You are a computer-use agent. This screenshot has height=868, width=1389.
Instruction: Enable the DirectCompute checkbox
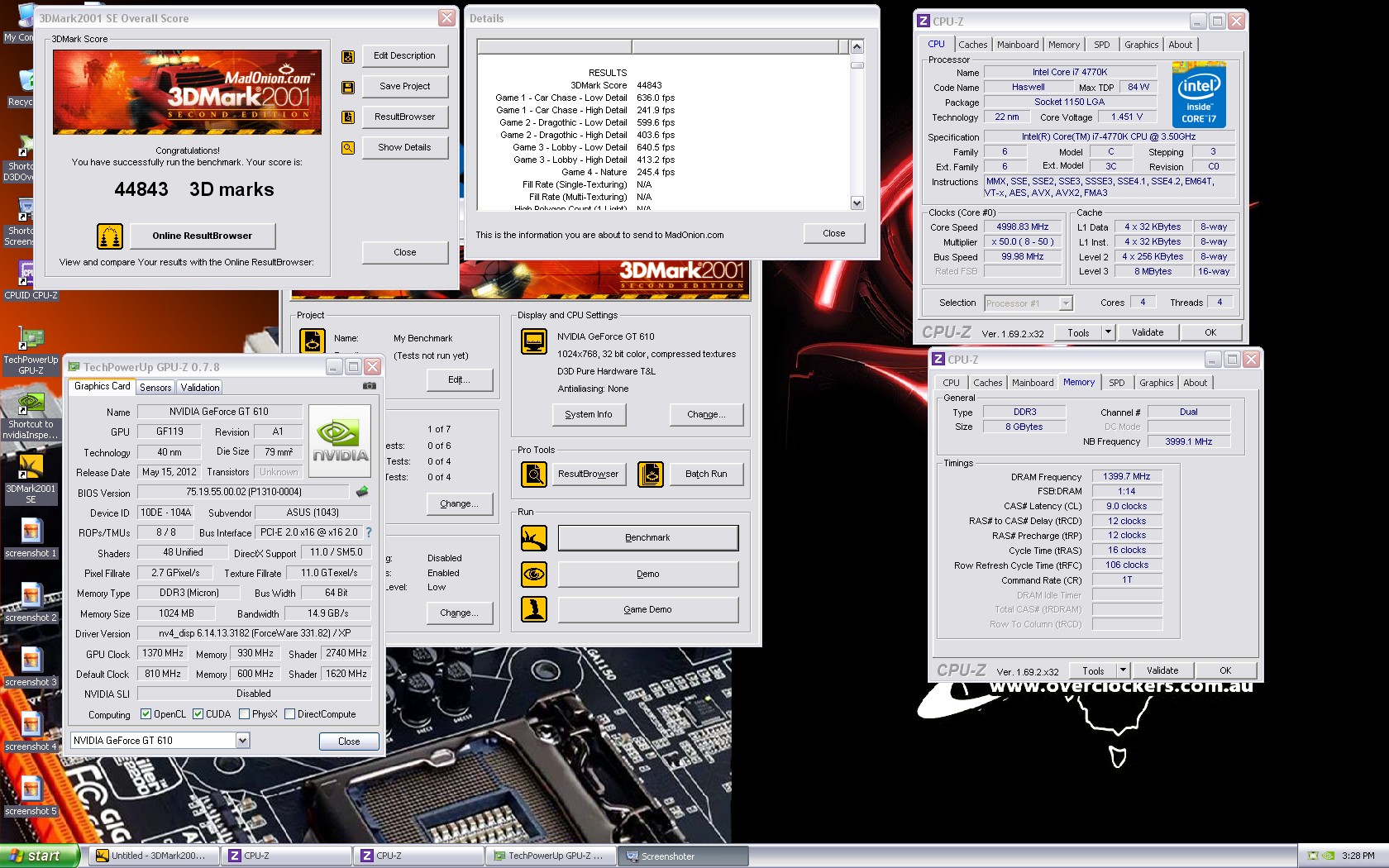[290, 714]
